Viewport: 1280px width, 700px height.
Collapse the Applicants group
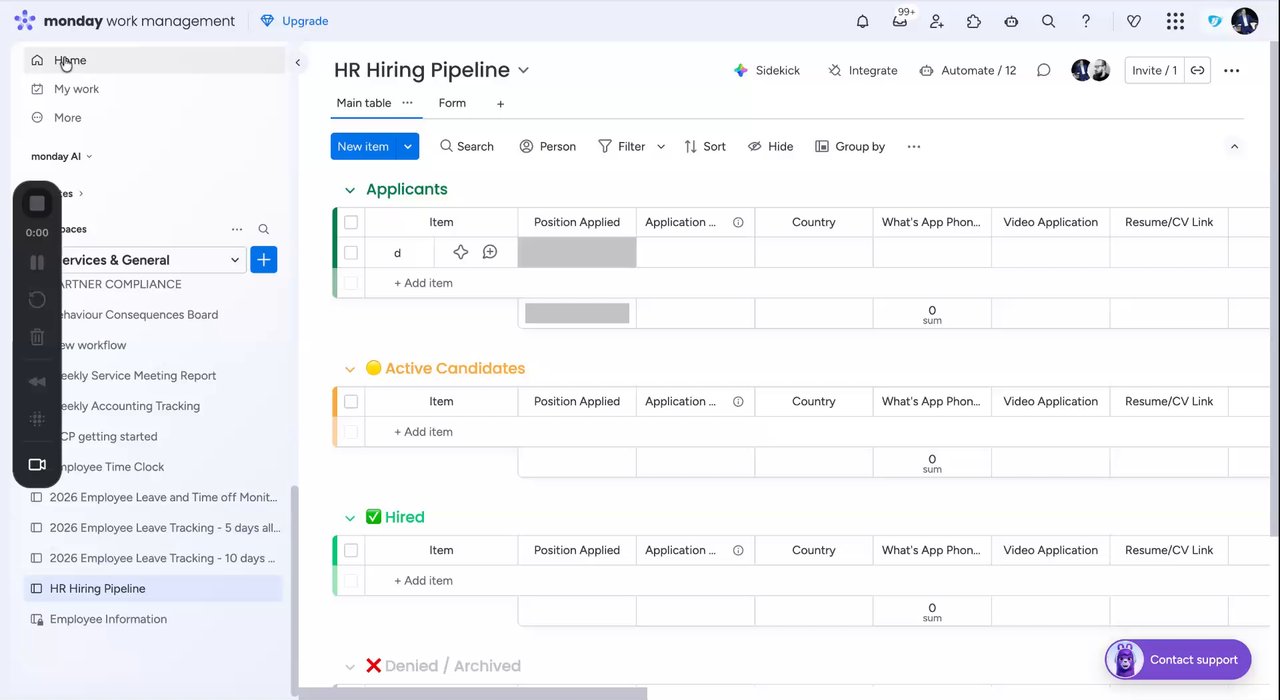pyautogui.click(x=350, y=190)
